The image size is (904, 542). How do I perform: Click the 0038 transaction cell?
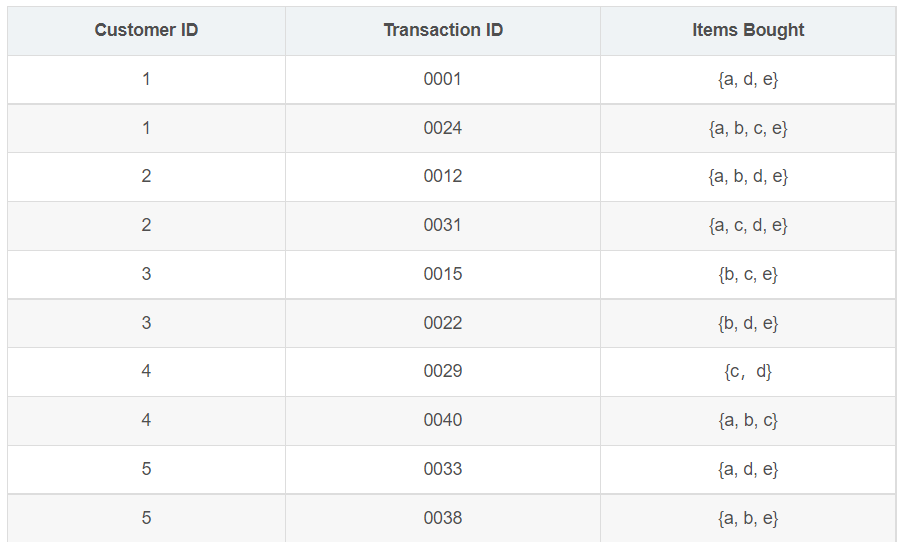tap(443, 518)
